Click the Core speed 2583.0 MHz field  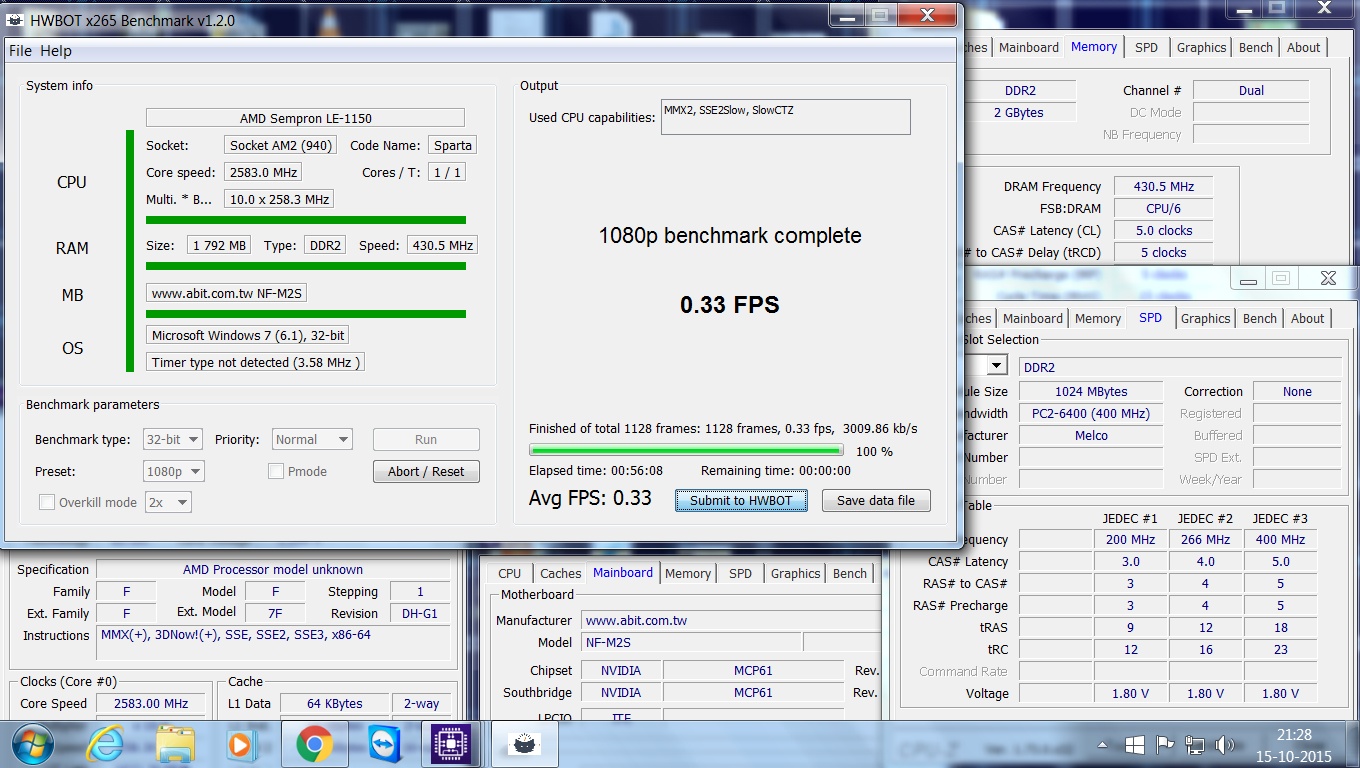click(x=263, y=172)
